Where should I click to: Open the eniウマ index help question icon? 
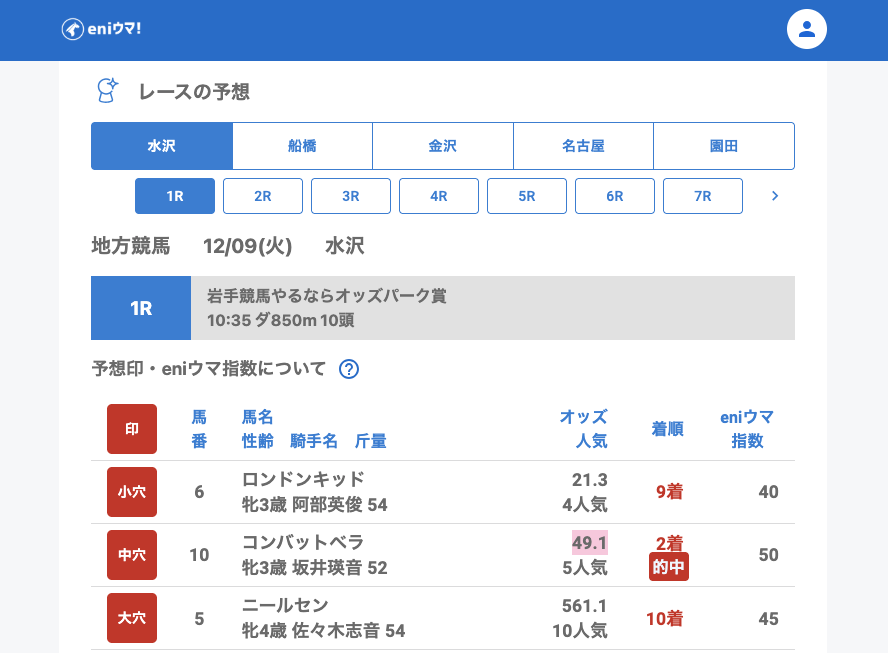349,369
